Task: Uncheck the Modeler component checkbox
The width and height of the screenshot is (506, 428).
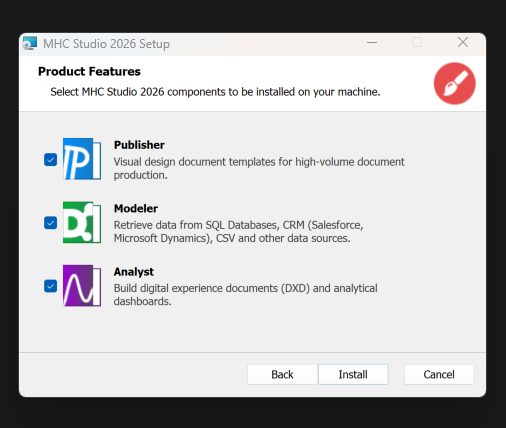Action: 51,223
